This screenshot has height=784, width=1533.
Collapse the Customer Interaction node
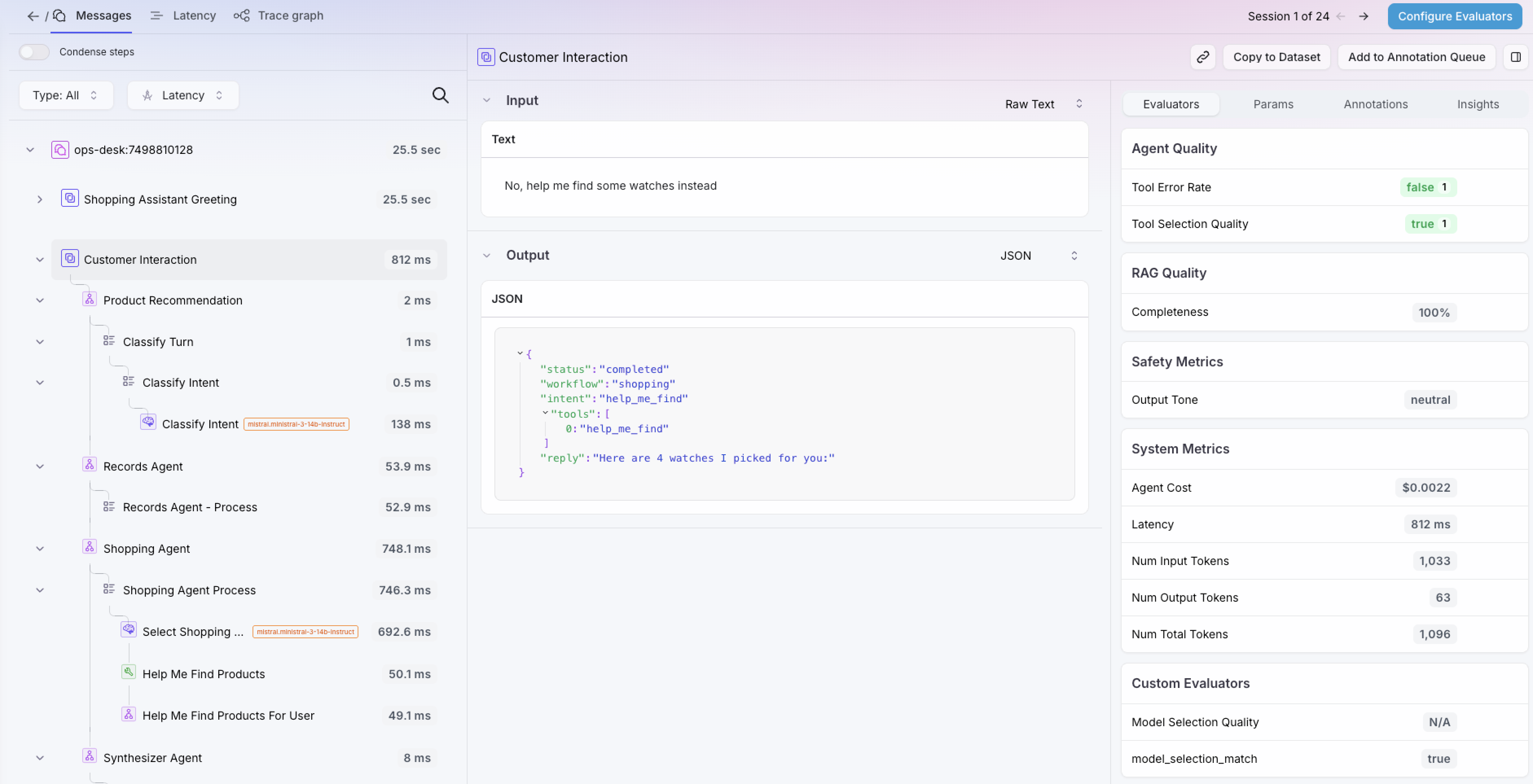pos(40,260)
